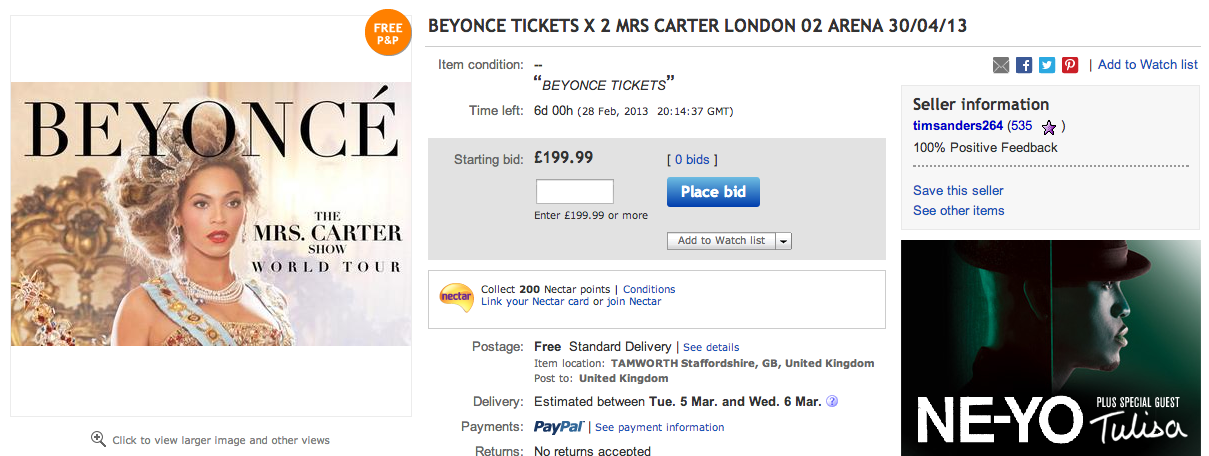Open the Add to Watch list dropdown arrow
Screen dimensions: 1209x456
tap(783, 241)
